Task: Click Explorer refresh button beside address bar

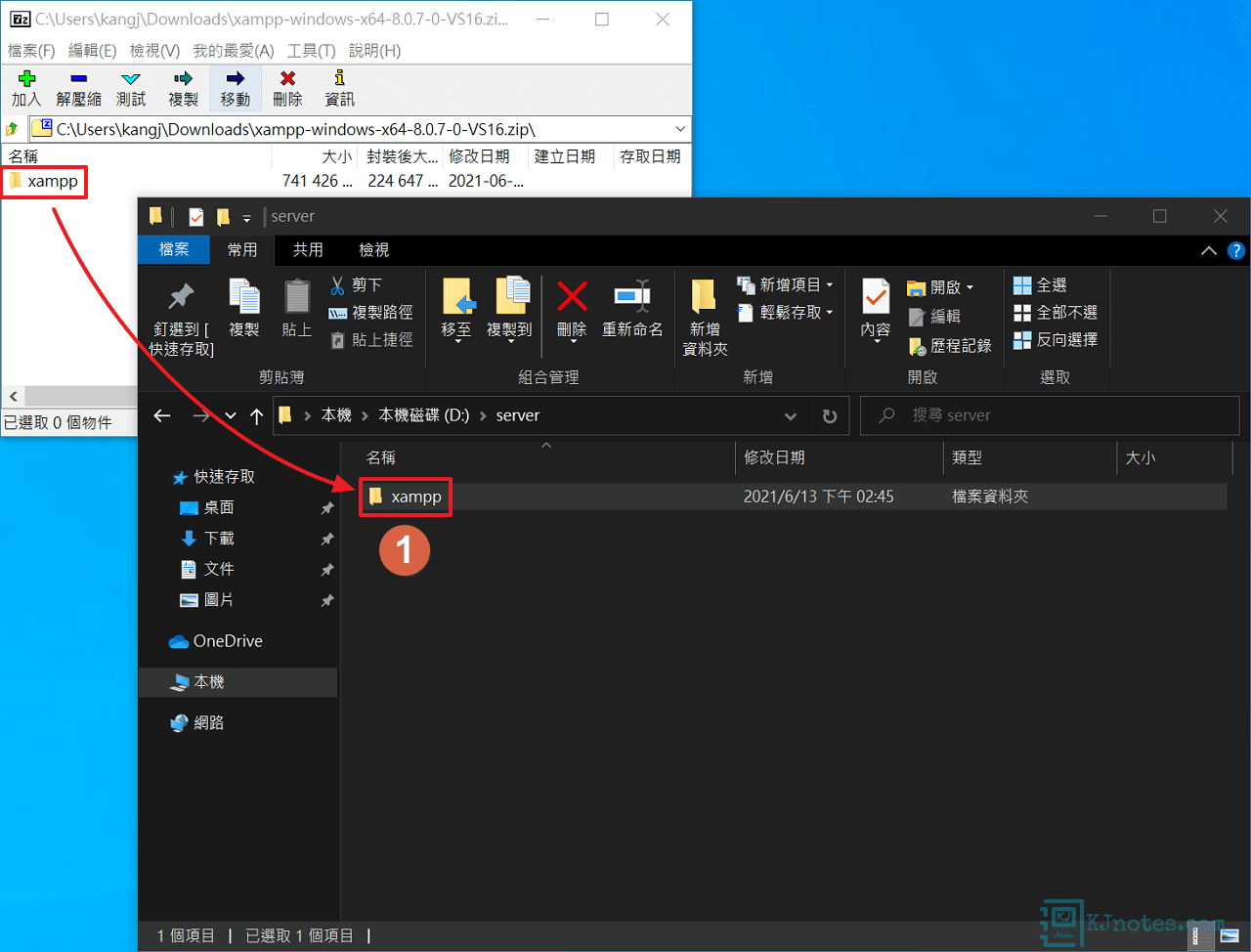Action: click(830, 415)
